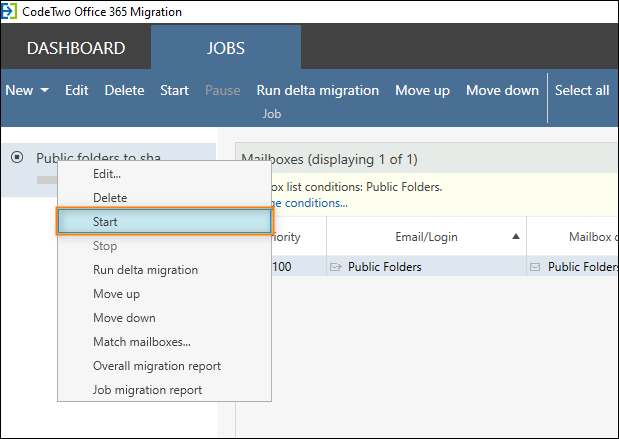Click the Mailboxes (displaying 1 of 1) heading
Screen dimensions: 619x439
point(329,159)
